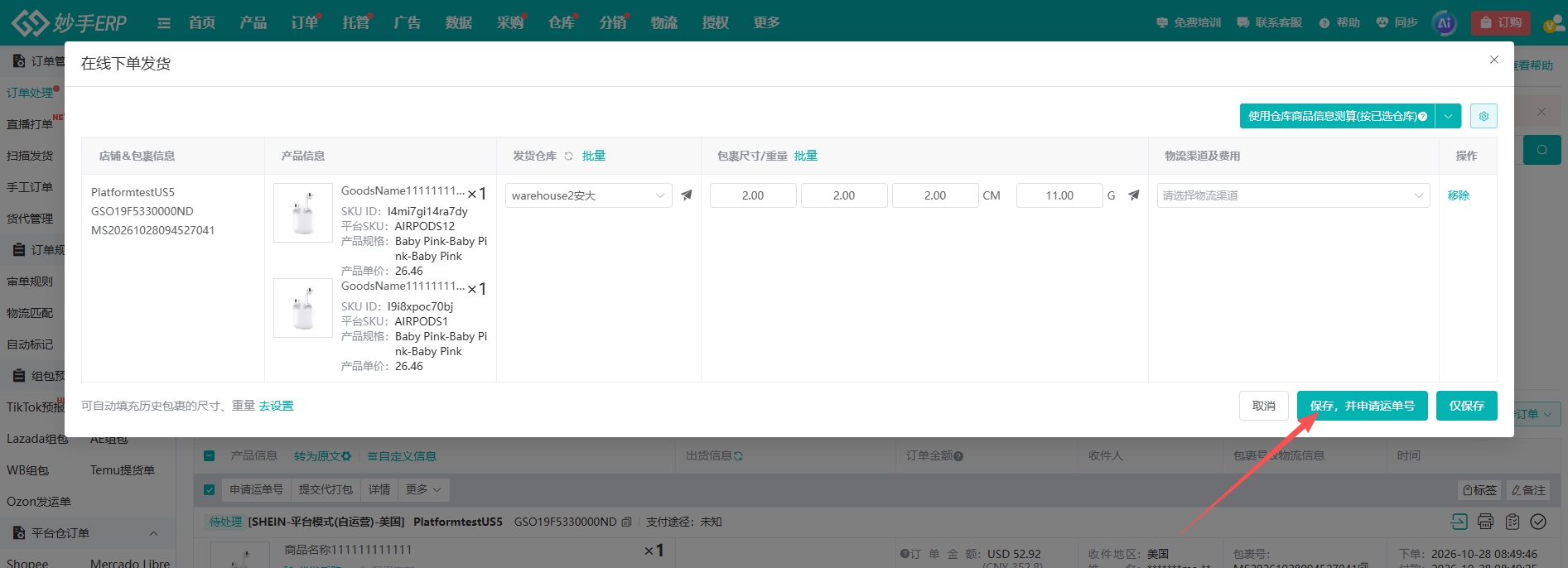Click the paper plane icon after weight field

(x=1133, y=195)
